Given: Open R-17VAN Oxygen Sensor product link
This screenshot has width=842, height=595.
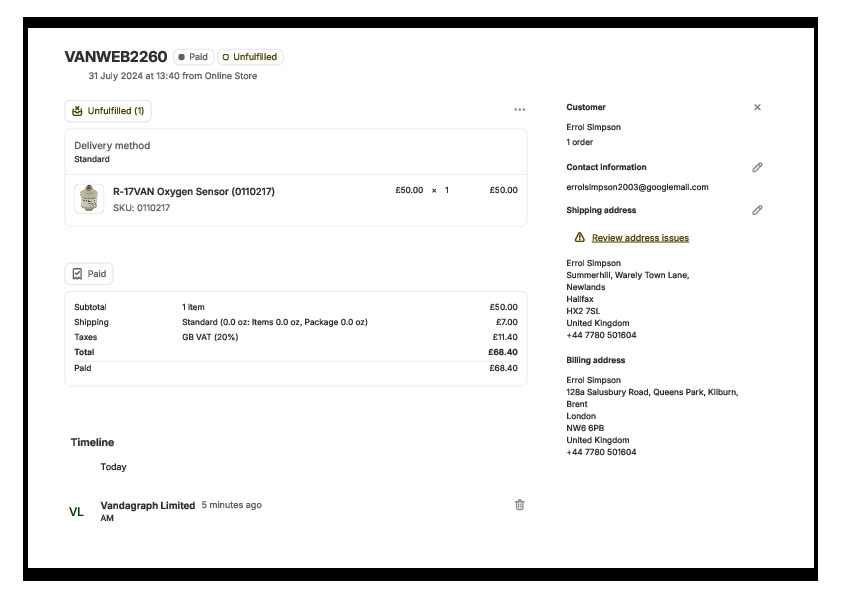Looking at the screenshot, I should [193, 191].
